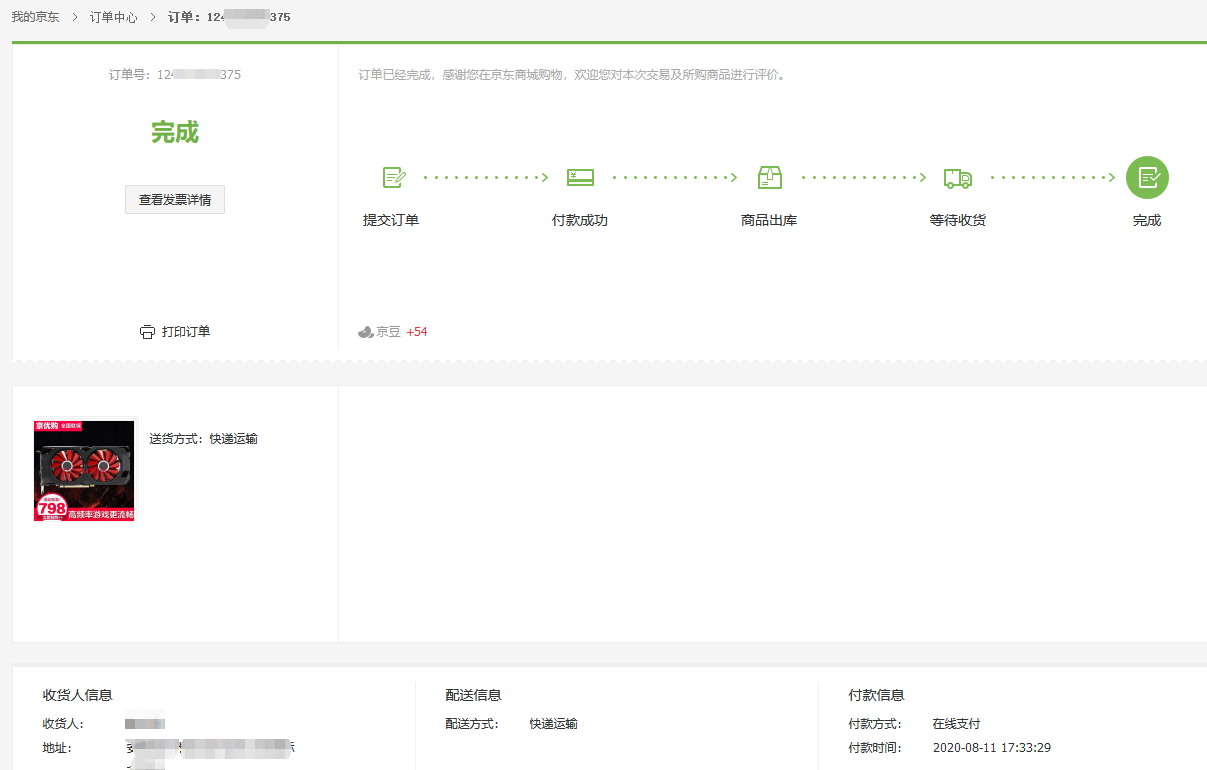Click the 送货方式: 快递运输 shipping text

point(206,437)
